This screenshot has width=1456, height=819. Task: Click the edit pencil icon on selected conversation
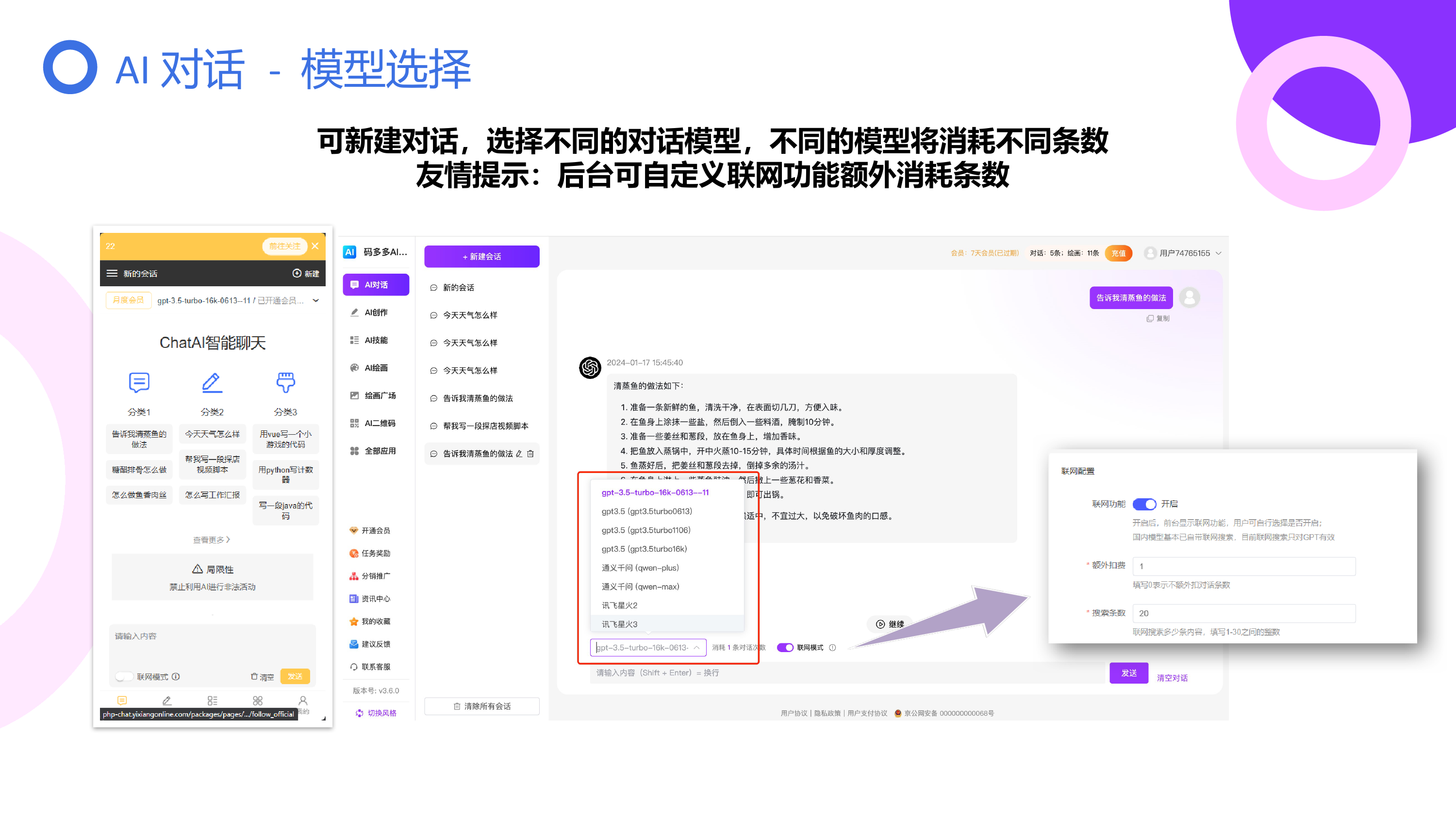519,453
